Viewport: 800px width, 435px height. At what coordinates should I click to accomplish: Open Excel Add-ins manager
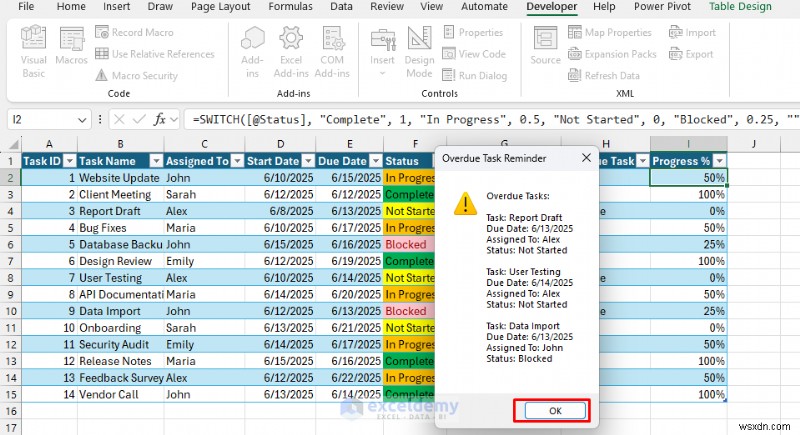click(x=291, y=52)
